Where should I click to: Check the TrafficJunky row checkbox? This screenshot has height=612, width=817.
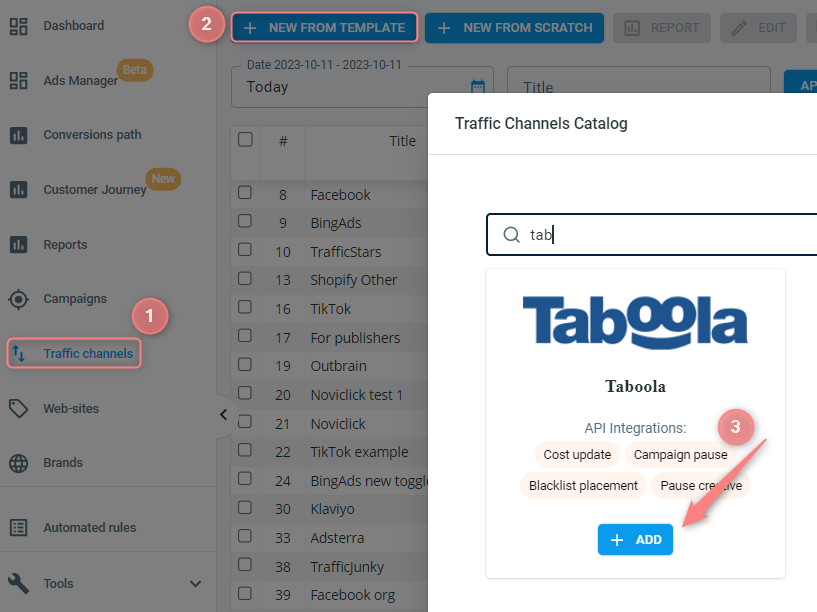coord(245,565)
